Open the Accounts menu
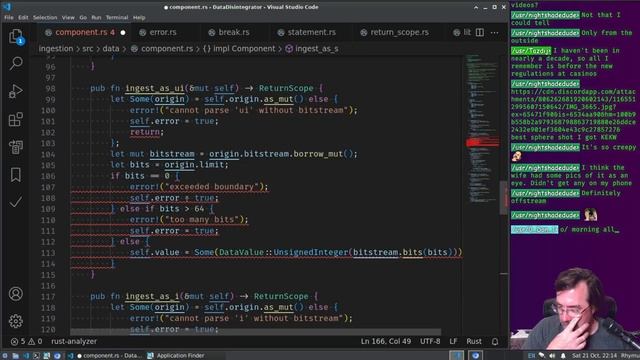The width and height of the screenshot is (640, 360). click(16, 294)
